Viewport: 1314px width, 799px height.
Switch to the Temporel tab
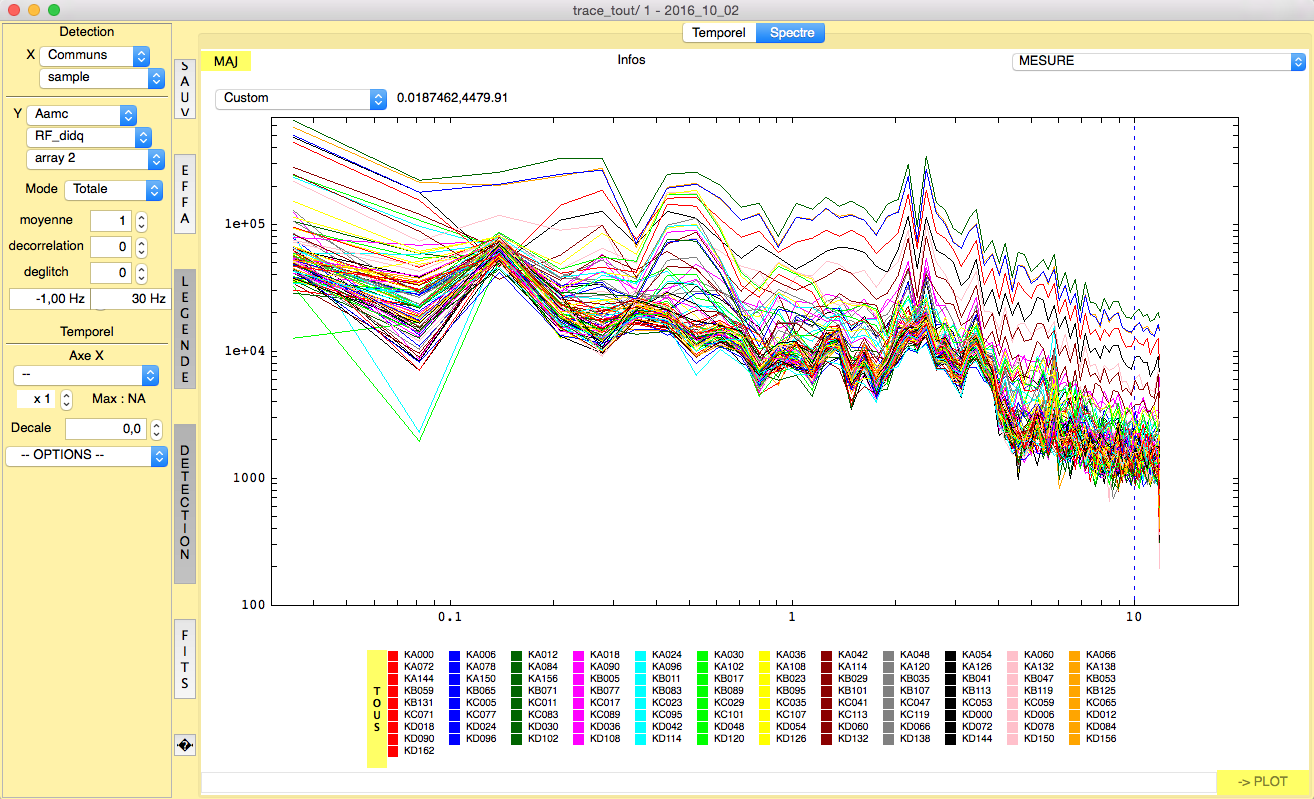pos(719,33)
